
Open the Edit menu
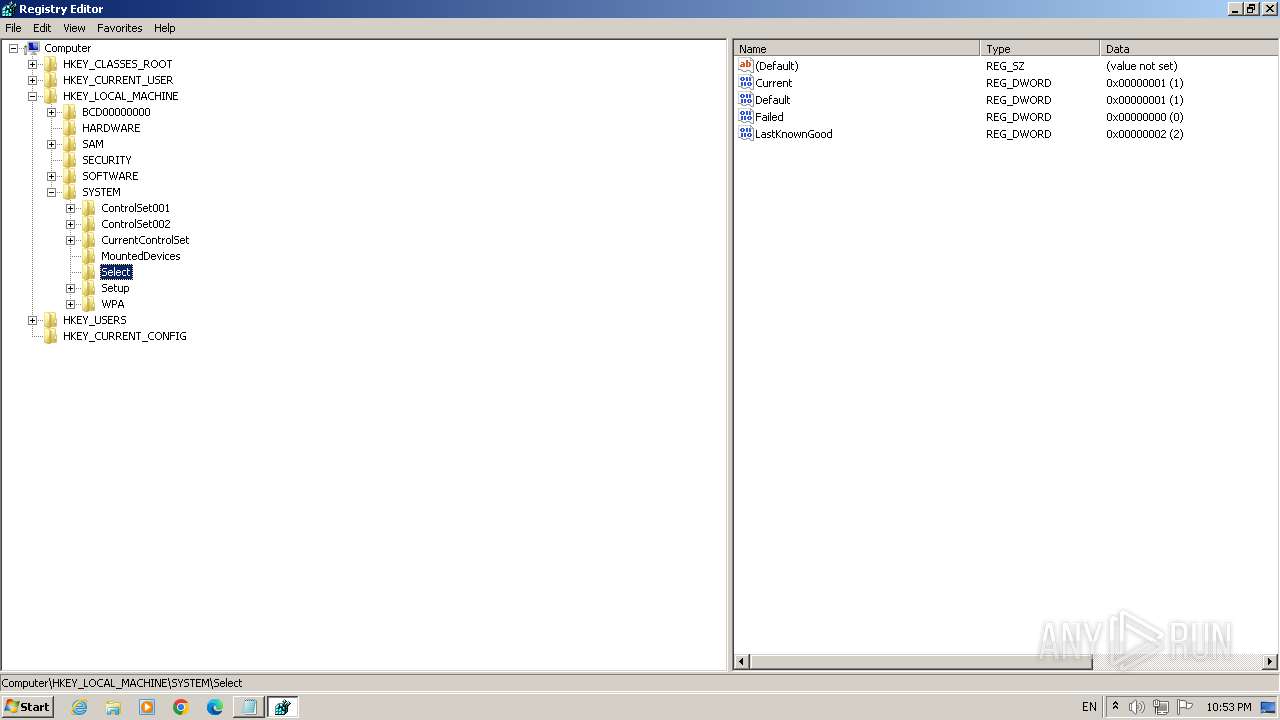pos(42,28)
